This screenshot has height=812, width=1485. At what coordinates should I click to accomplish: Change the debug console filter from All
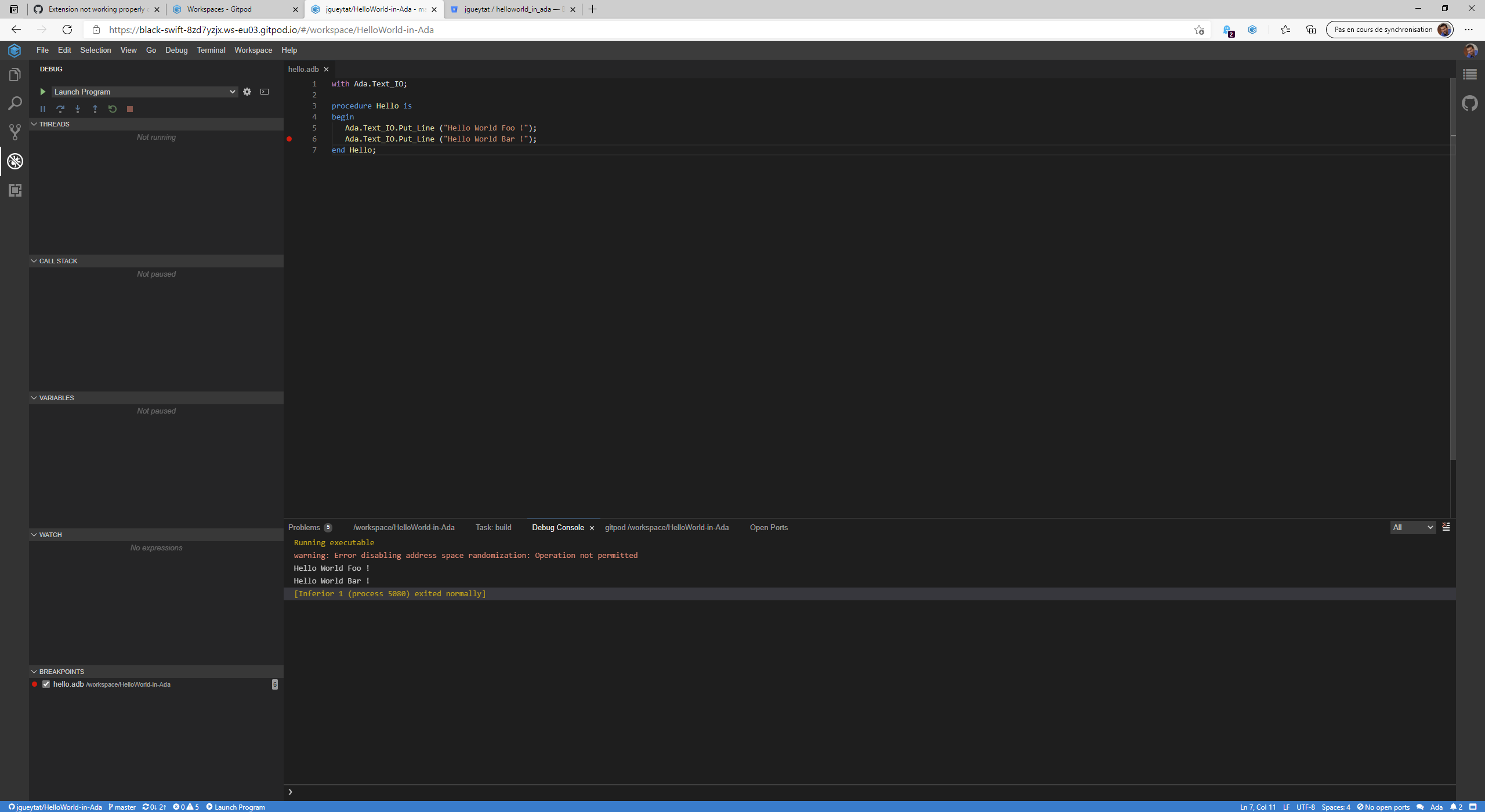pyautogui.click(x=1412, y=527)
